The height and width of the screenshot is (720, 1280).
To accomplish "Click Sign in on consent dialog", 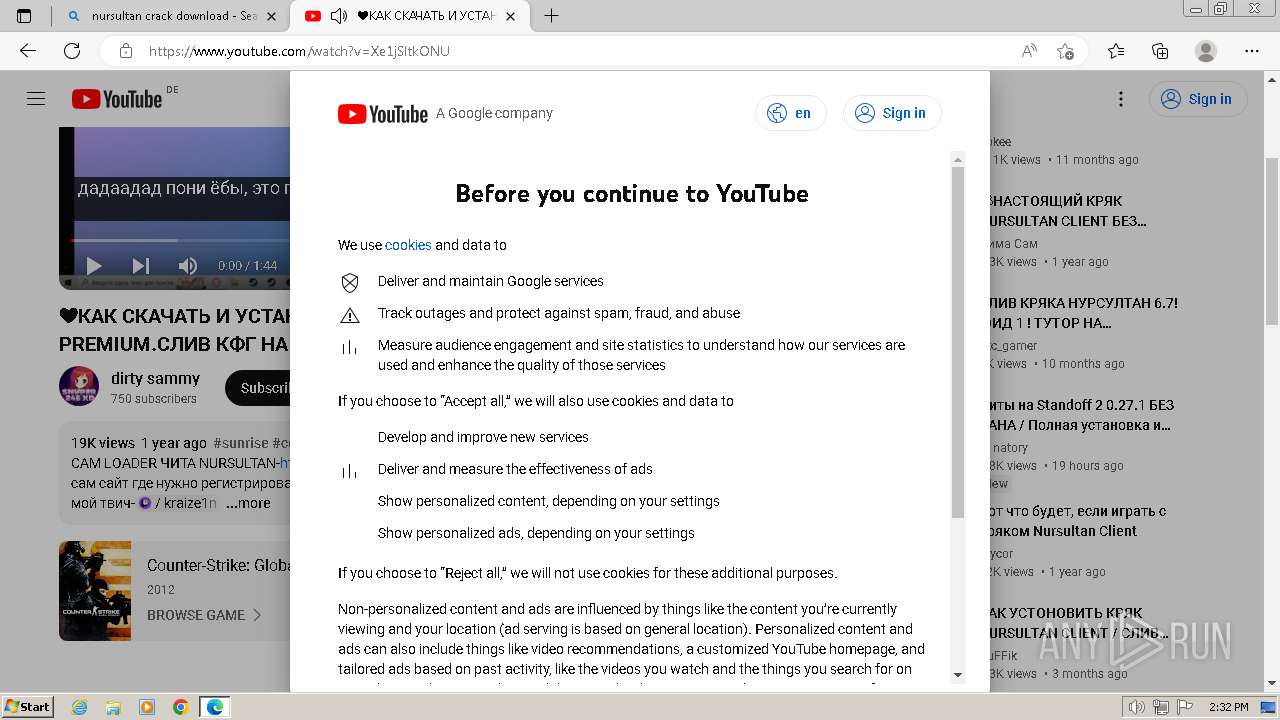I will pyautogui.click(x=892, y=113).
